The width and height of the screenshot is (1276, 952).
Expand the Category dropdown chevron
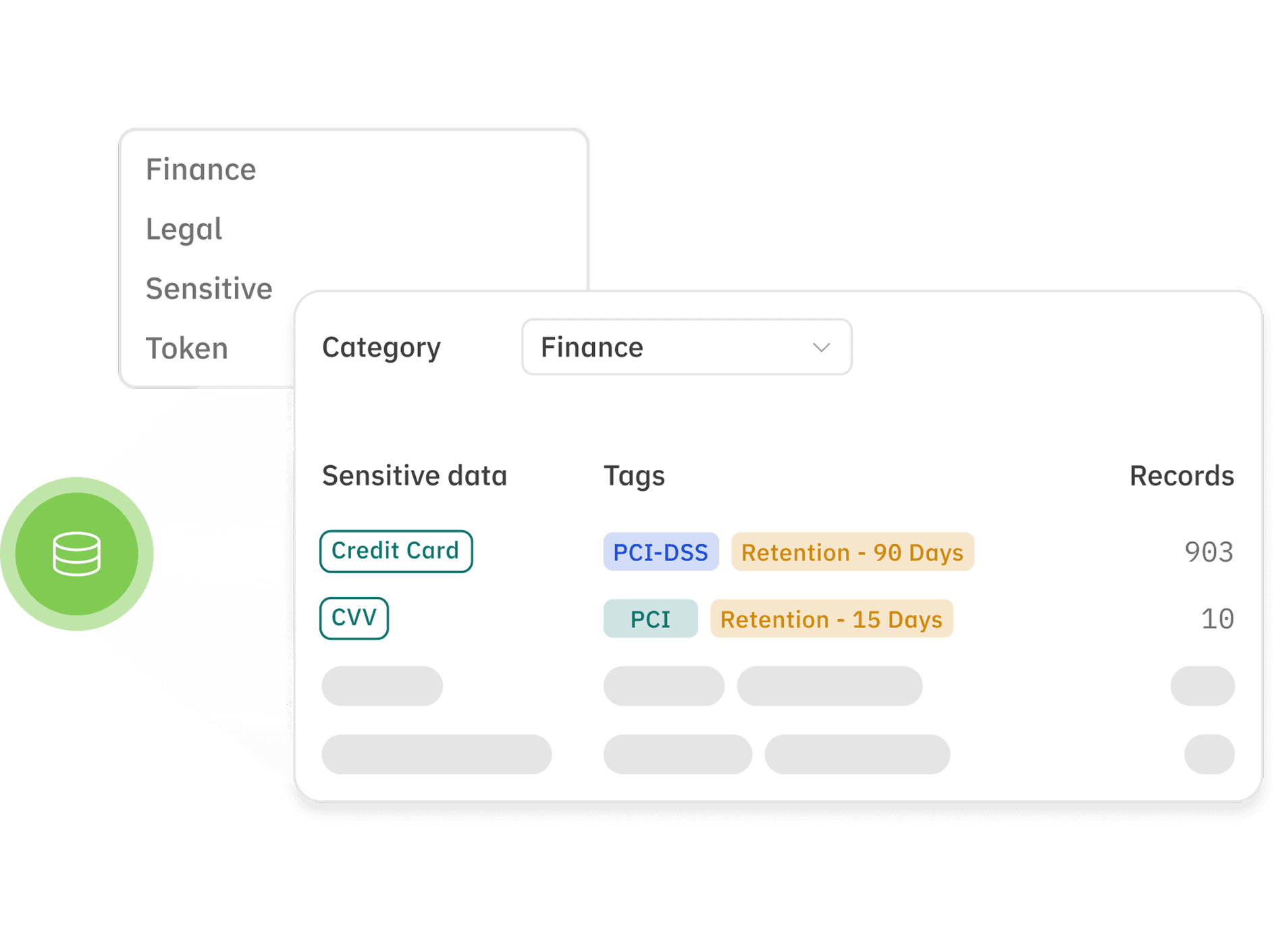pyautogui.click(x=821, y=348)
